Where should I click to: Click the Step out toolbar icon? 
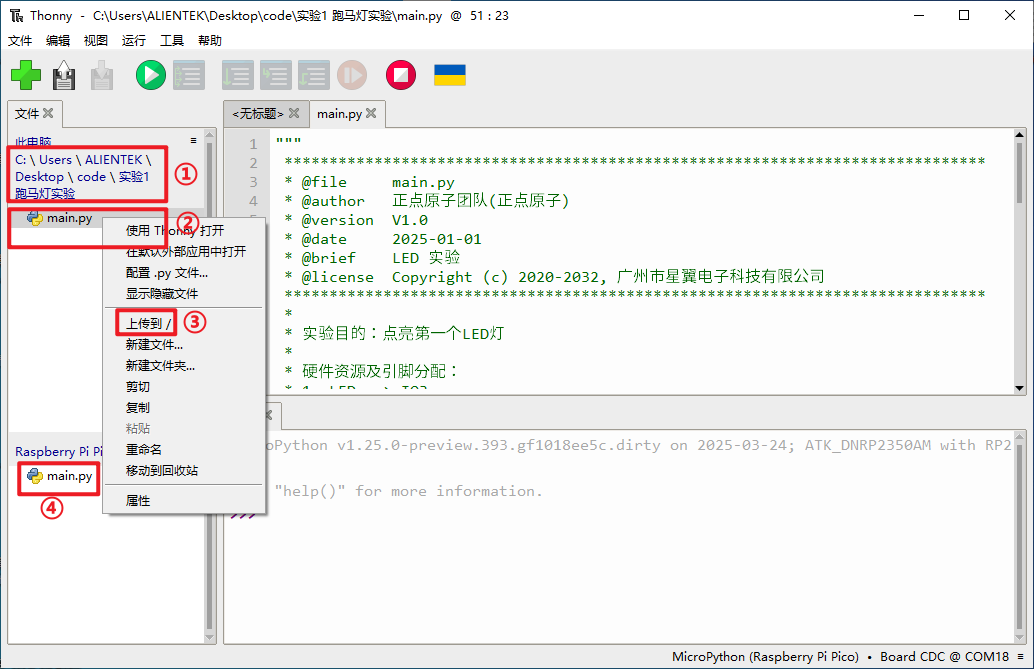[313, 75]
